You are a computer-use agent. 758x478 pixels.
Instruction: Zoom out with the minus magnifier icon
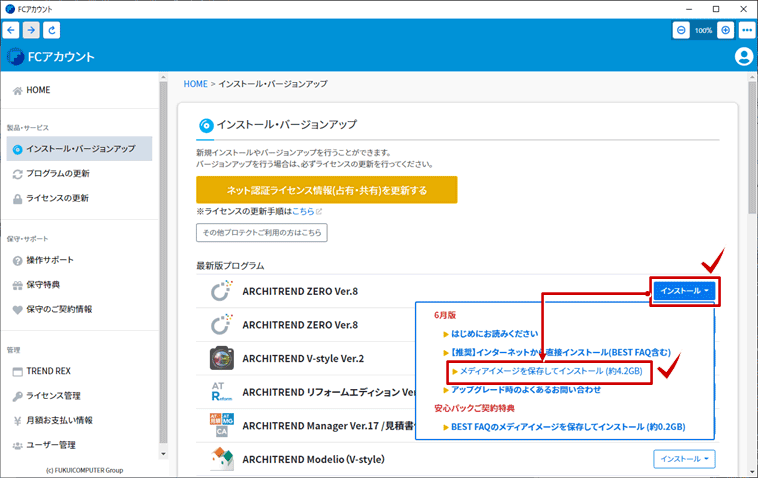pyautogui.click(x=681, y=30)
